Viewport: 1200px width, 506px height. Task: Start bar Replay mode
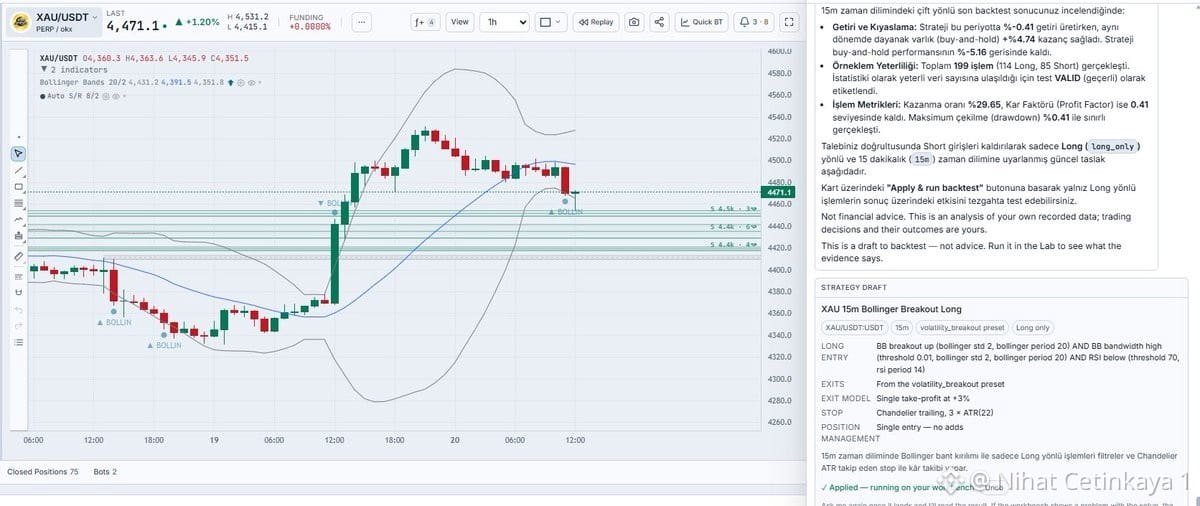tap(597, 21)
